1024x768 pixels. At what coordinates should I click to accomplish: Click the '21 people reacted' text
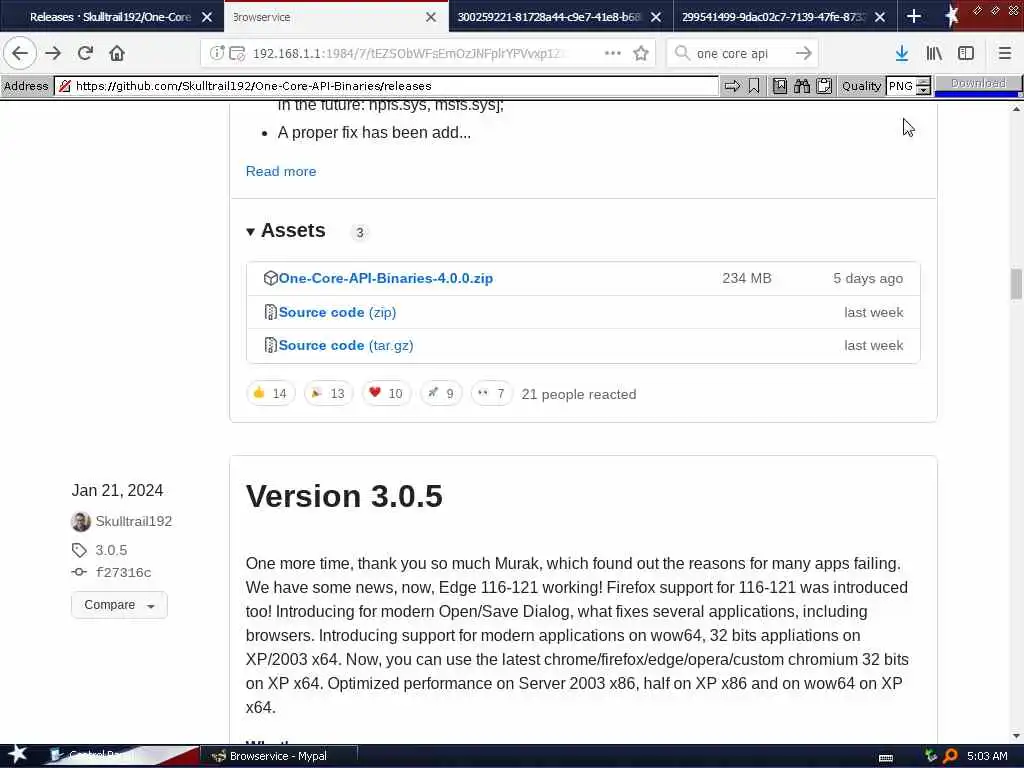coord(579,394)
